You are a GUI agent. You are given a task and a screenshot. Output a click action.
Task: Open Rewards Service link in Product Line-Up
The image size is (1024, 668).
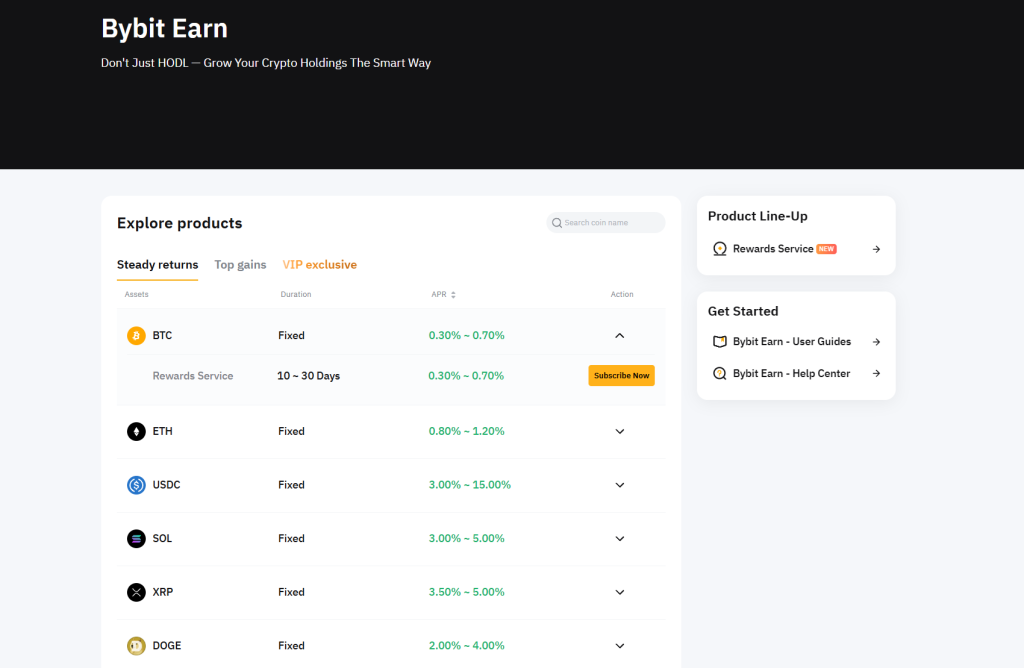coord(795,249)
